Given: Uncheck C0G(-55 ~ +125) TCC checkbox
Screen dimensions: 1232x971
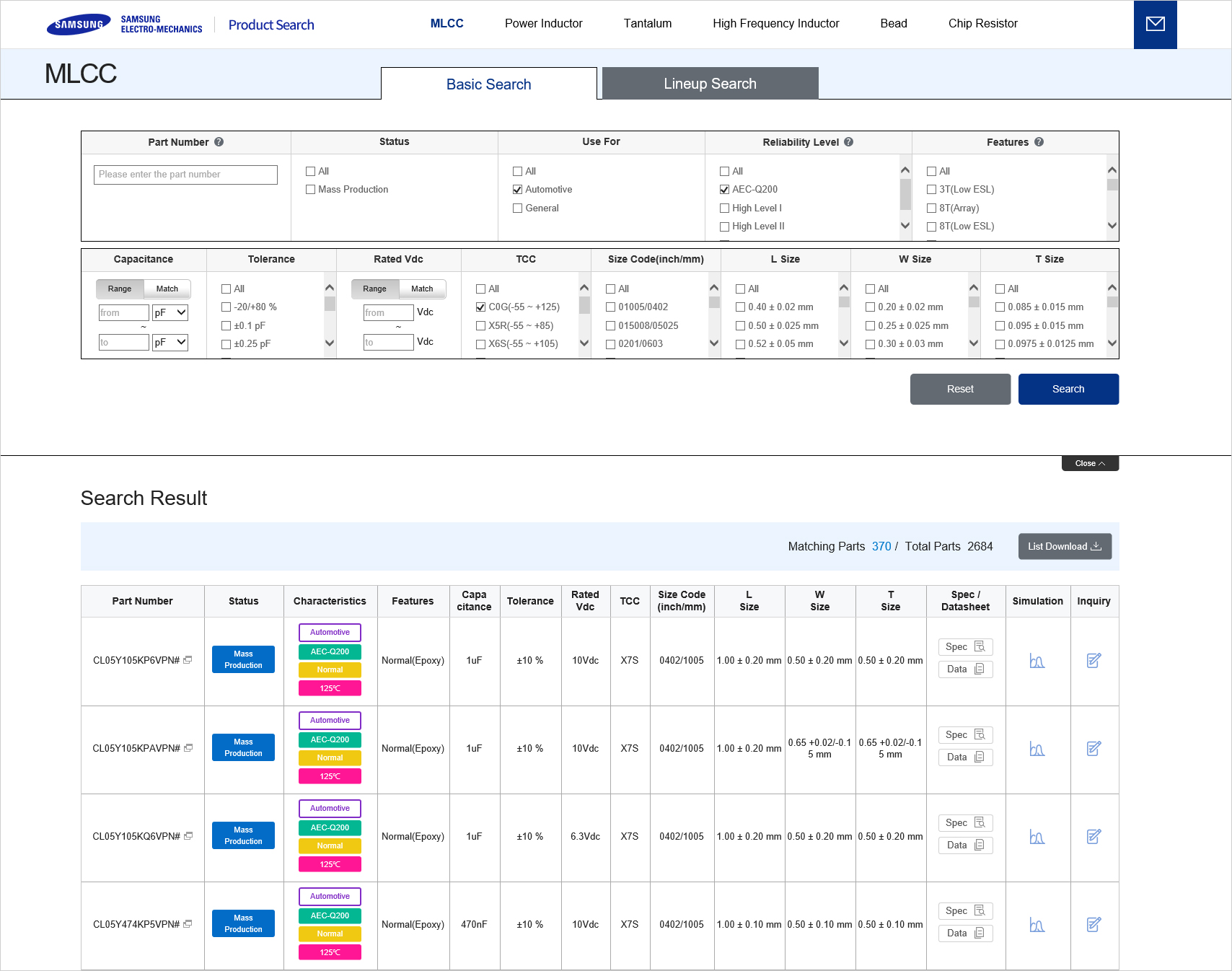Looking at the screenshot, I should [481, 307].
